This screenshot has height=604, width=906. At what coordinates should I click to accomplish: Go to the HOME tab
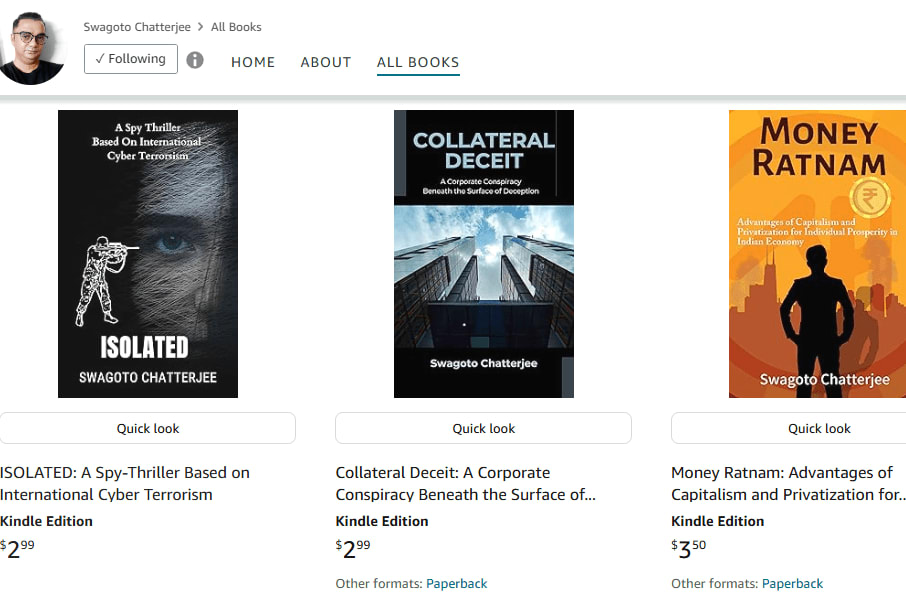coord(253,62)
